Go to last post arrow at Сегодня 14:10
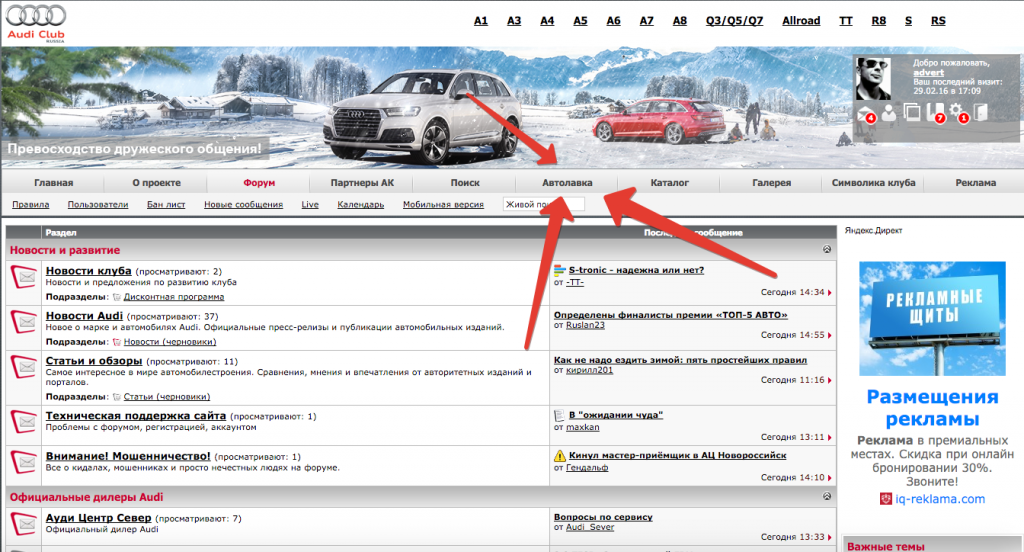This screenshot has height=552, width=1024. [x=829, y=478]
